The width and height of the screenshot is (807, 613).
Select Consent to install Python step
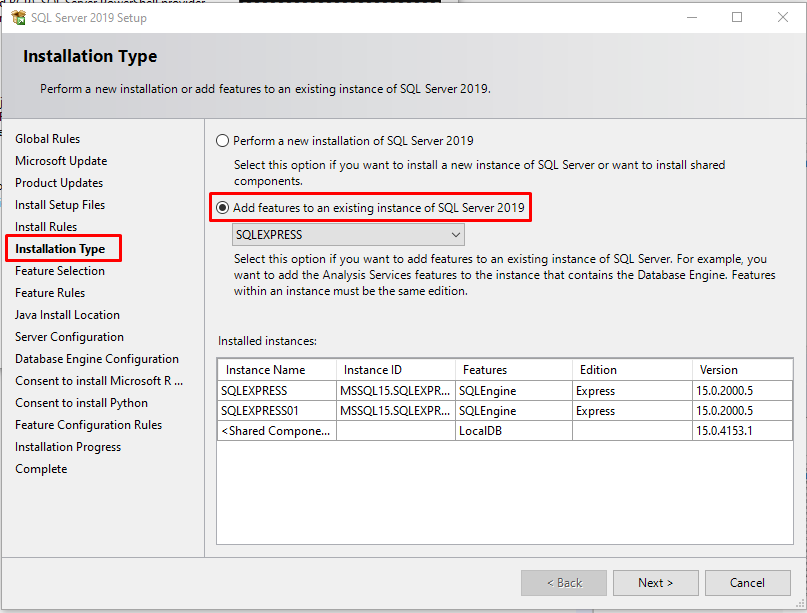(81, 403)
